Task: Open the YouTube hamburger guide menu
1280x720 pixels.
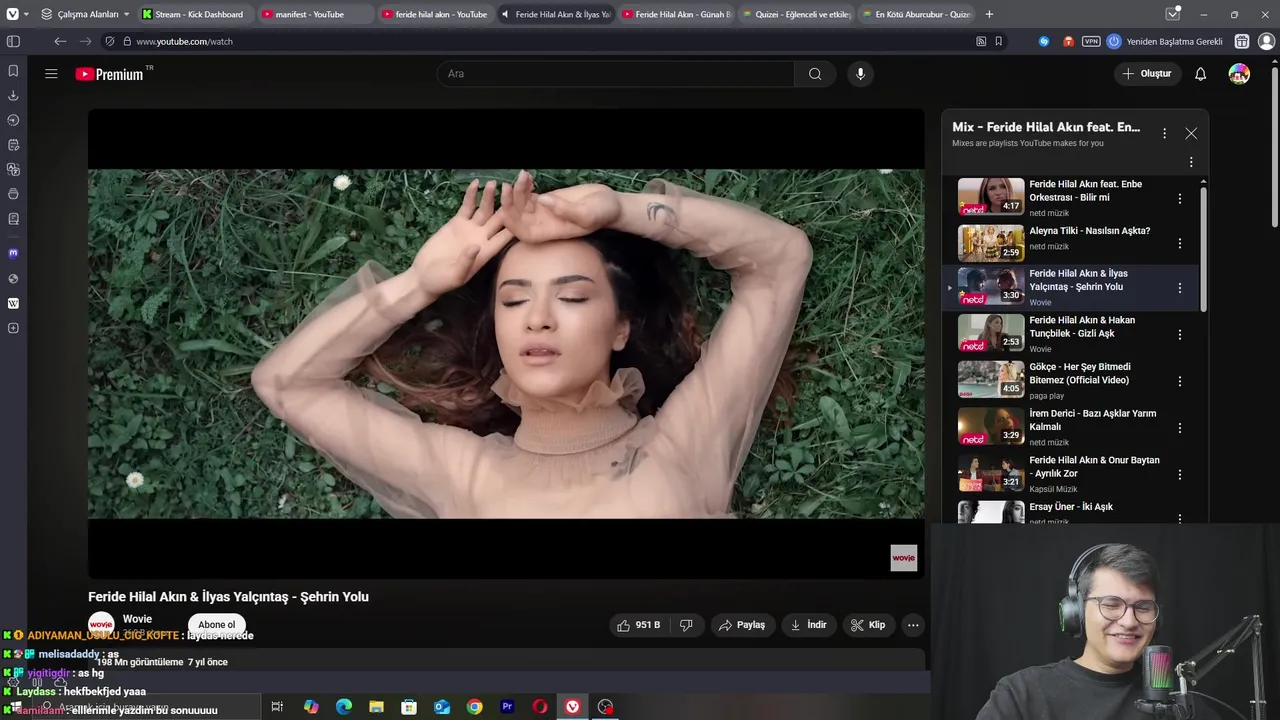Action: tap(51, 74)
